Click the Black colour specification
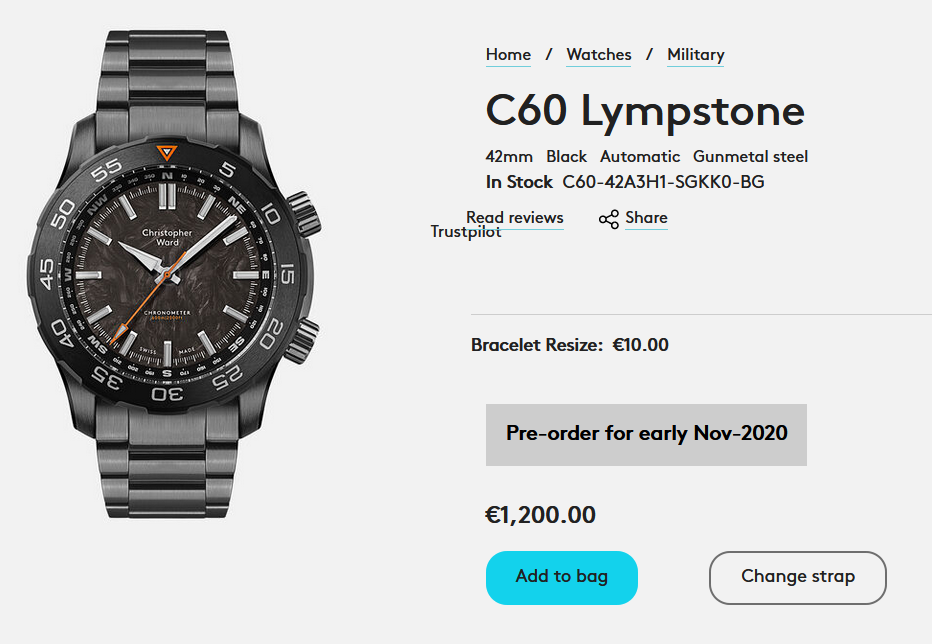932x644 pixels. [567, 157]
